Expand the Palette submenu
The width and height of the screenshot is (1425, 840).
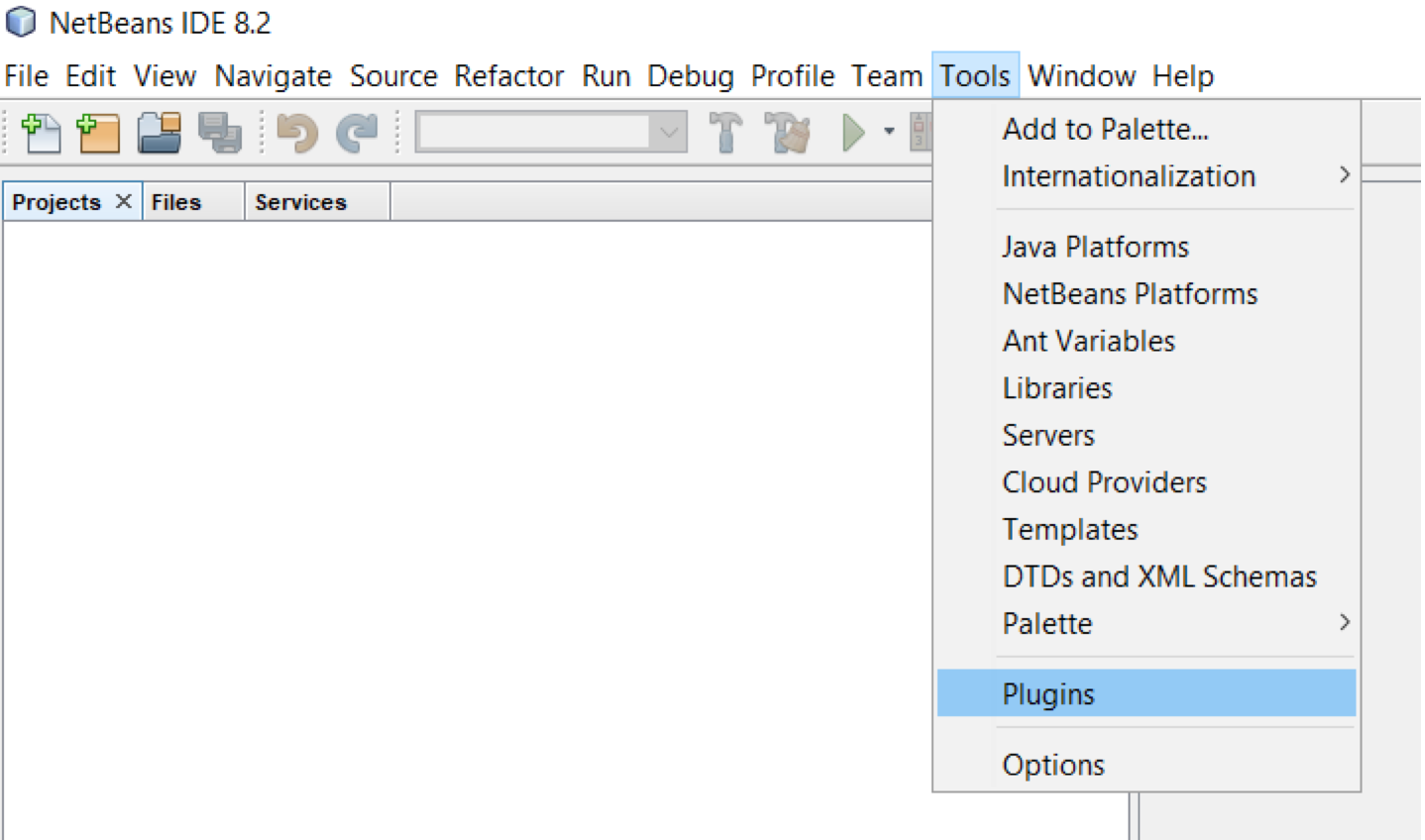pos(1147,623)
